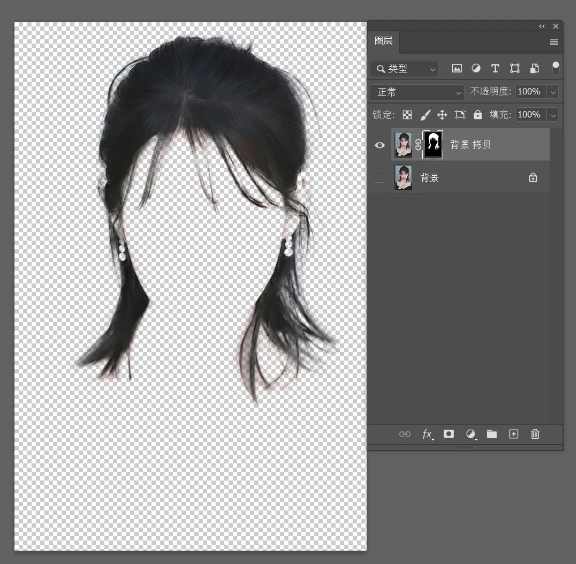This screenshot has height=564, width=576.
Task: Select the 背景 拷贝 layer image thumbnail
Action: coord(403,145)
